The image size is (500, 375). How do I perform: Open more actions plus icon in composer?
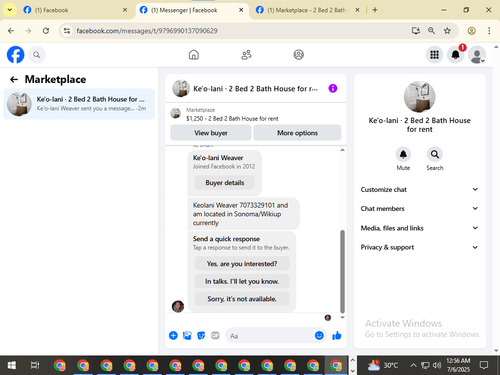(173, 335)
